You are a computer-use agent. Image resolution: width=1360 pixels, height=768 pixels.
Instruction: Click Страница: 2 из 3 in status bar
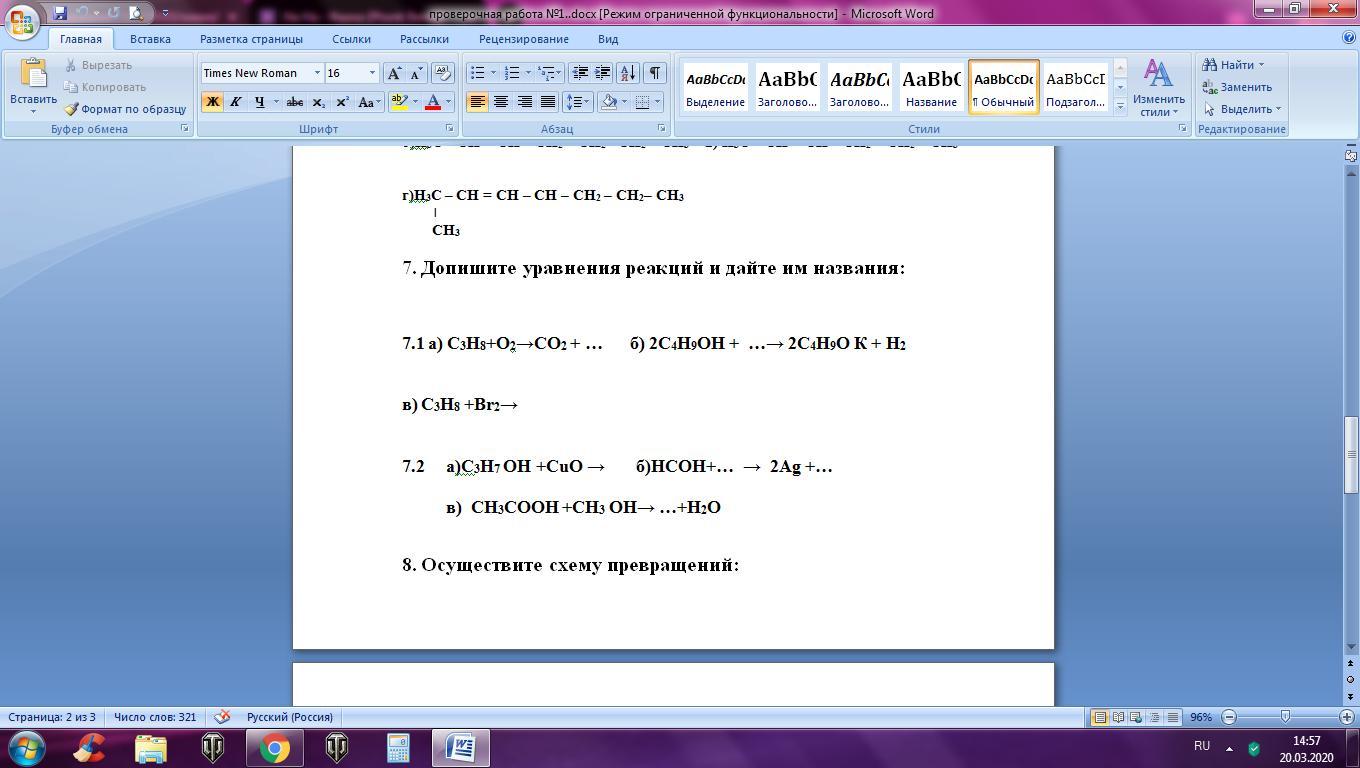tap(51, 717)
